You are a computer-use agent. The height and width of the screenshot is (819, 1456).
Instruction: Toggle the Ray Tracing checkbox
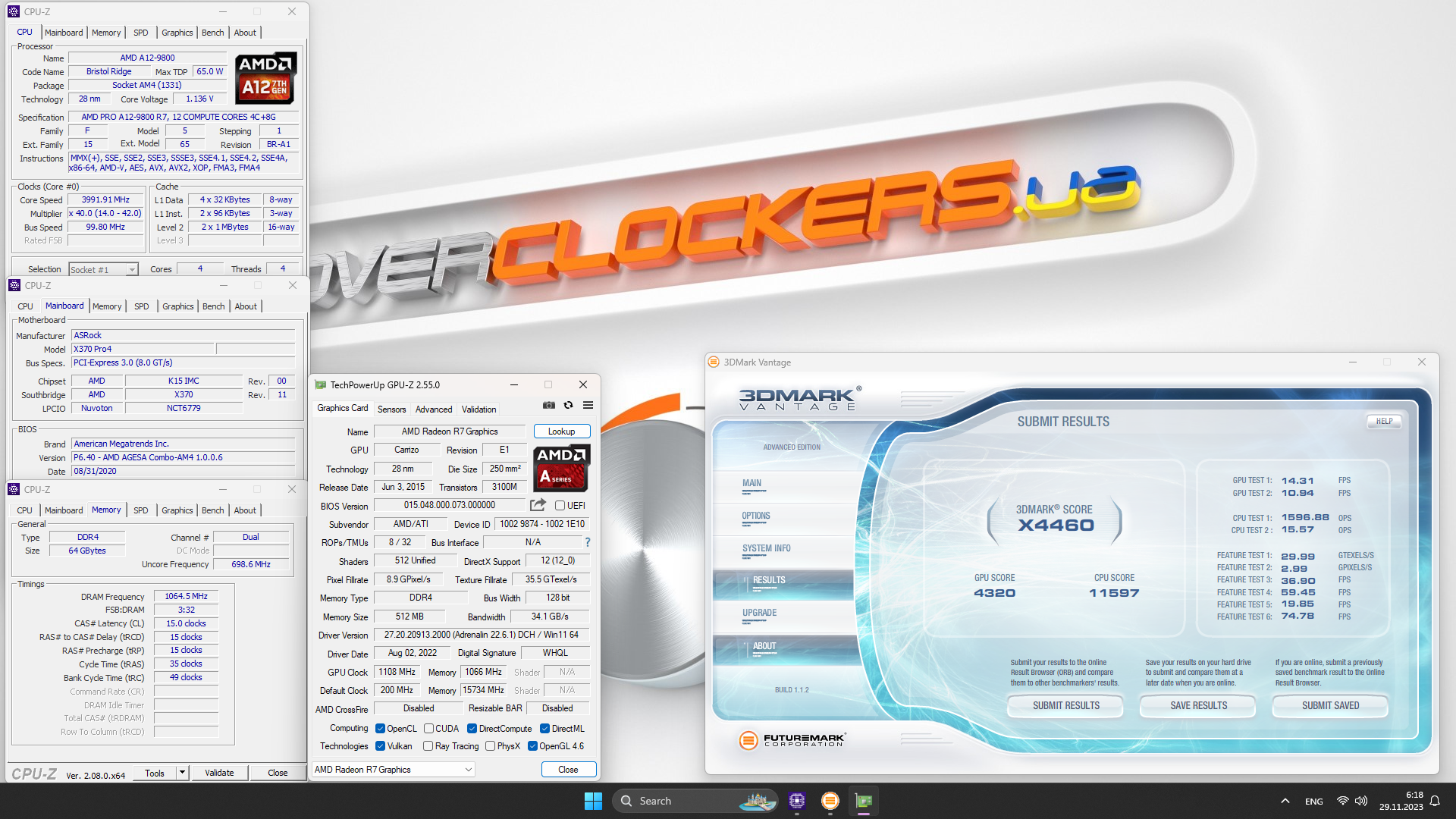point(428,746)
